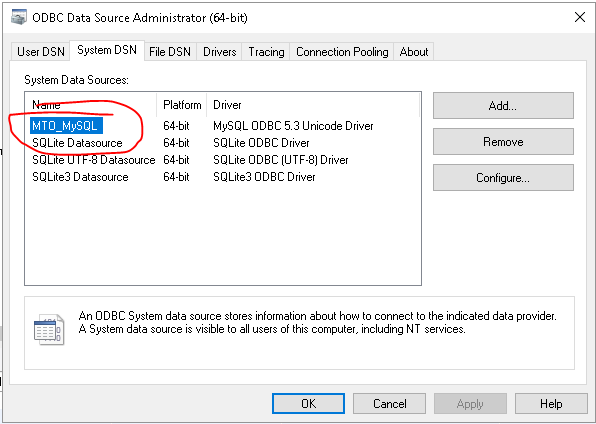This screenshot has width=596, height=424.
Task: Select the System DSN tab
Action: click(107, 50)
